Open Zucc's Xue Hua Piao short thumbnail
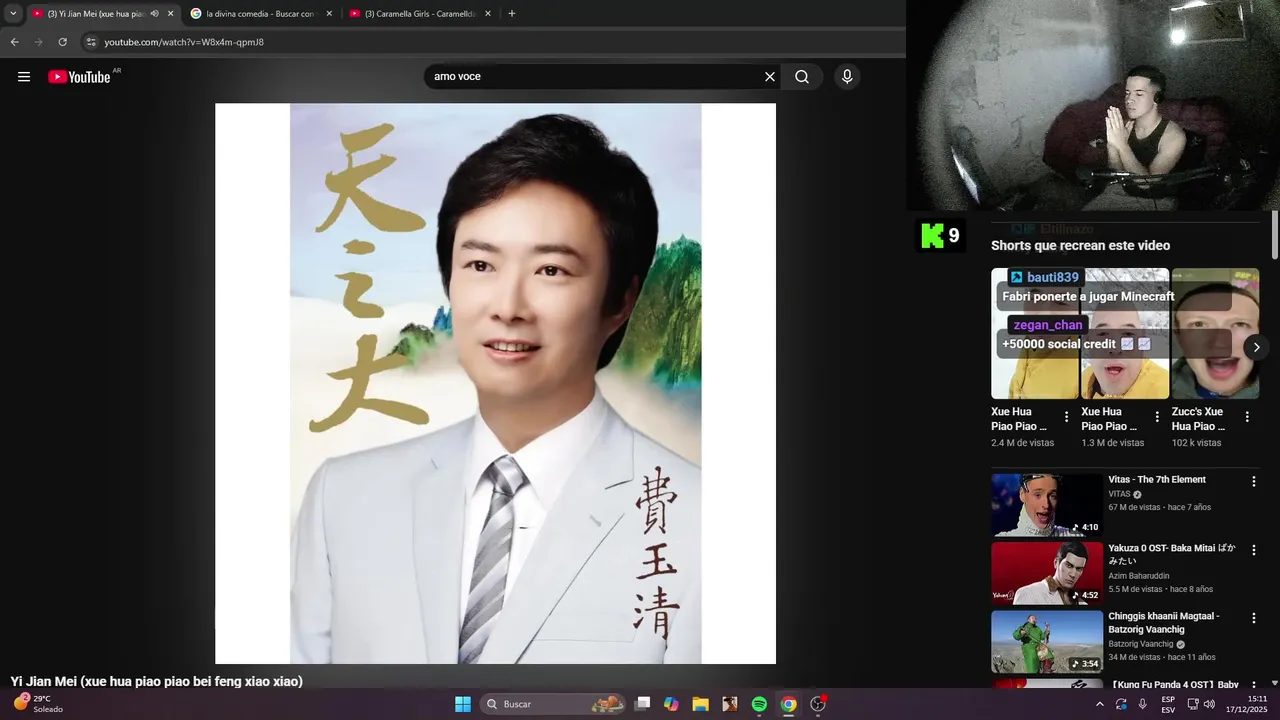Viewport: 1280px width, 720px height. pyautogui.click(x=1215, y=333)
